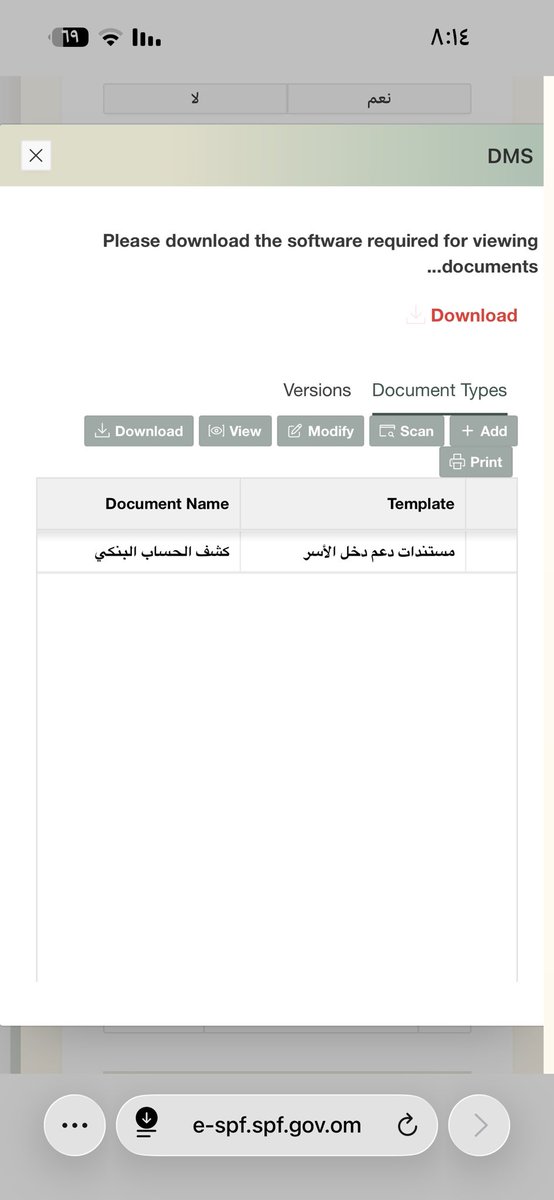
Task: Click the نعم button behind the dialog
Action: (x=379, y=99)
